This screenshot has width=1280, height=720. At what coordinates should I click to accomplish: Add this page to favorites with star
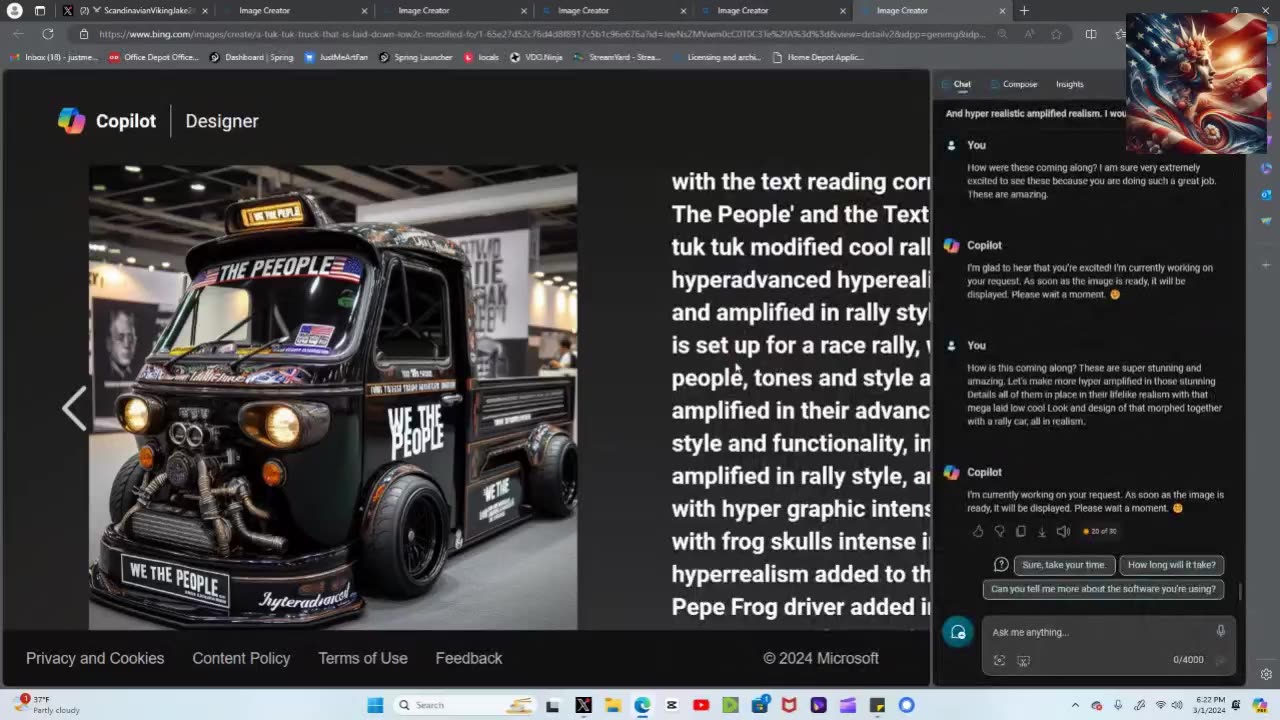point(1056,34)
